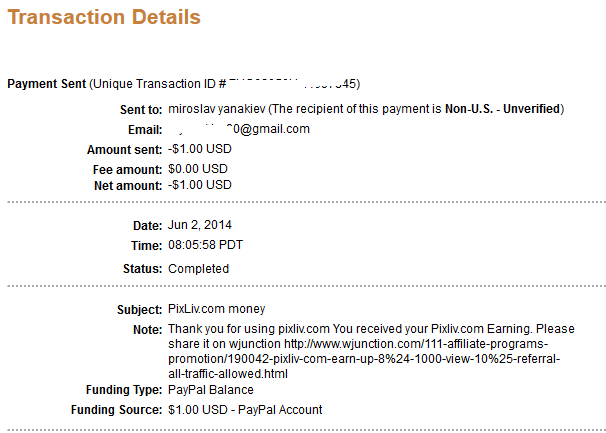Click the Net amount value -$1.00 USD

pos(199,185)
